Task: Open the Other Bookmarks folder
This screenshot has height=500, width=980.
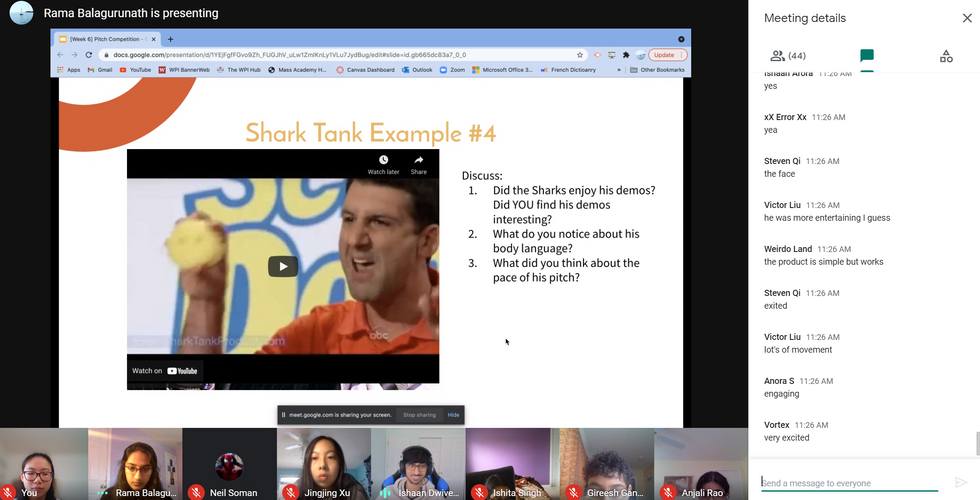Action: 658,70
